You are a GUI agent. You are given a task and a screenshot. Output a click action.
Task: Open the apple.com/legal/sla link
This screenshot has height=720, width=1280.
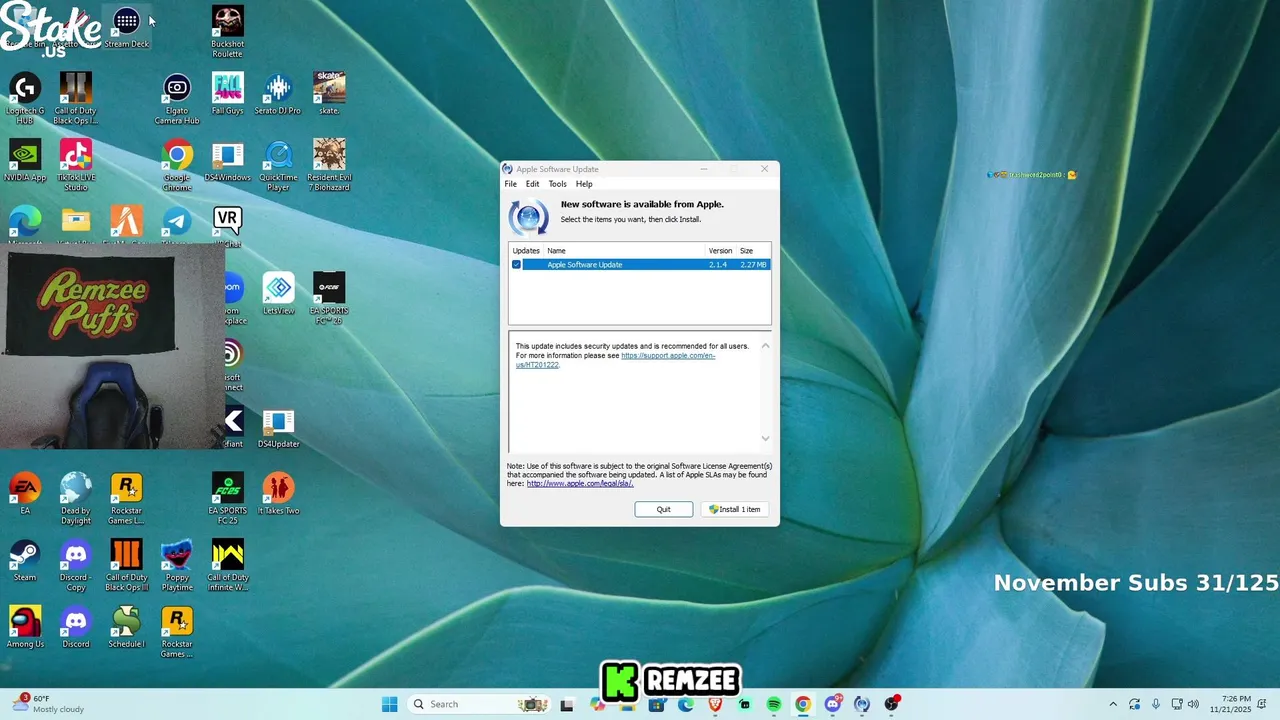click(580, 483)
